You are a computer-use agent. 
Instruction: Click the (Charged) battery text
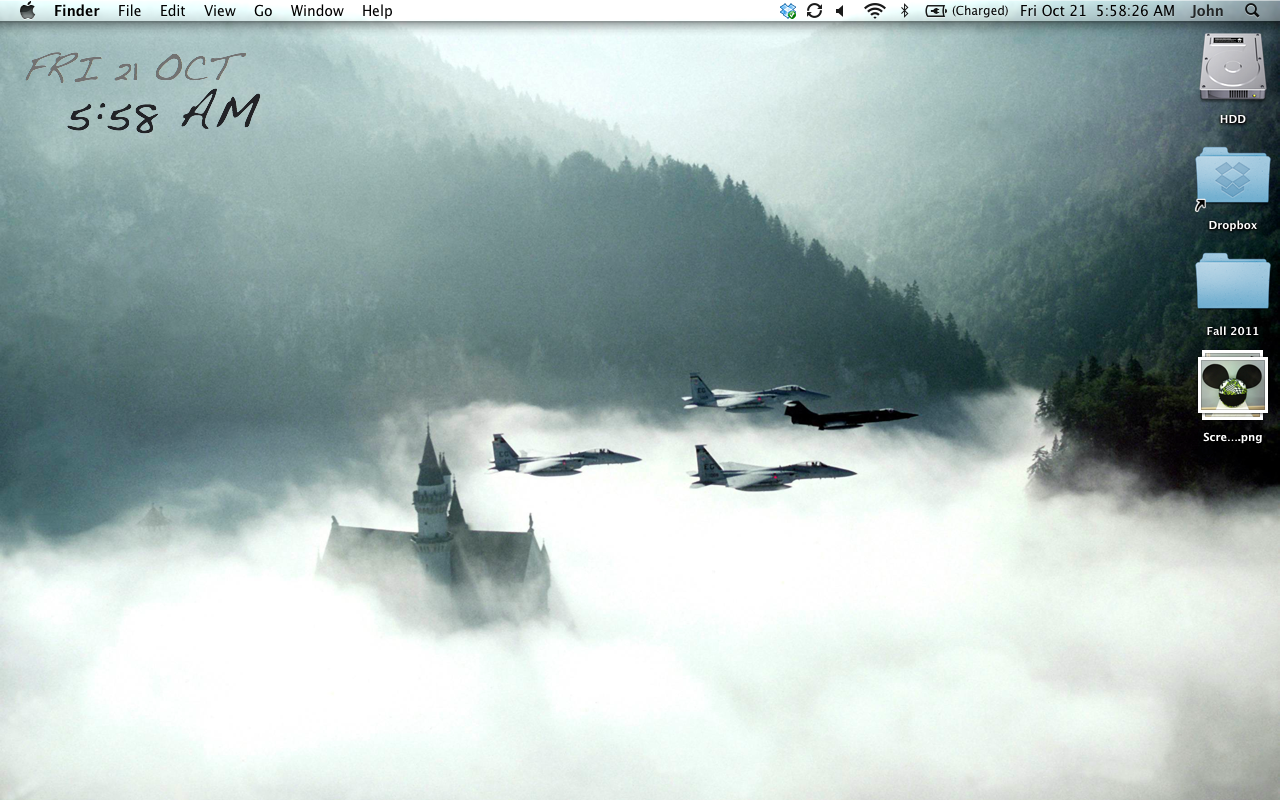[x=980, y=11]
